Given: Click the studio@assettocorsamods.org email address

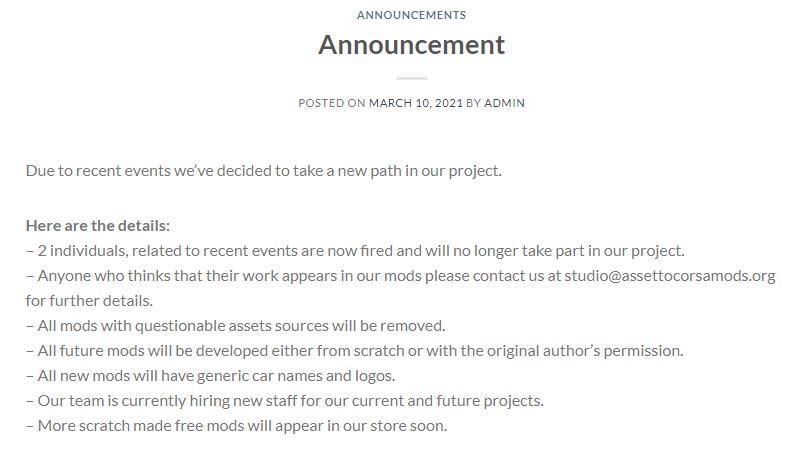Looking at the screenshot, I should [x=670, y=276].
